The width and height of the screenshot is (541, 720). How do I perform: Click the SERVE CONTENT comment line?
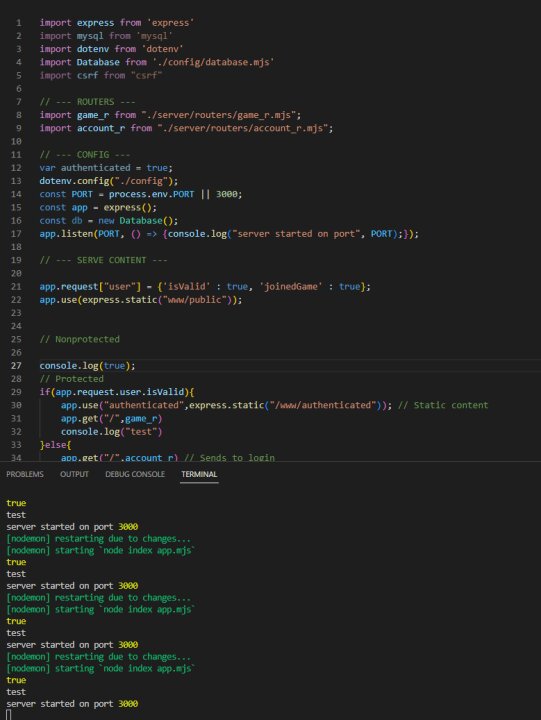(103, 260)
